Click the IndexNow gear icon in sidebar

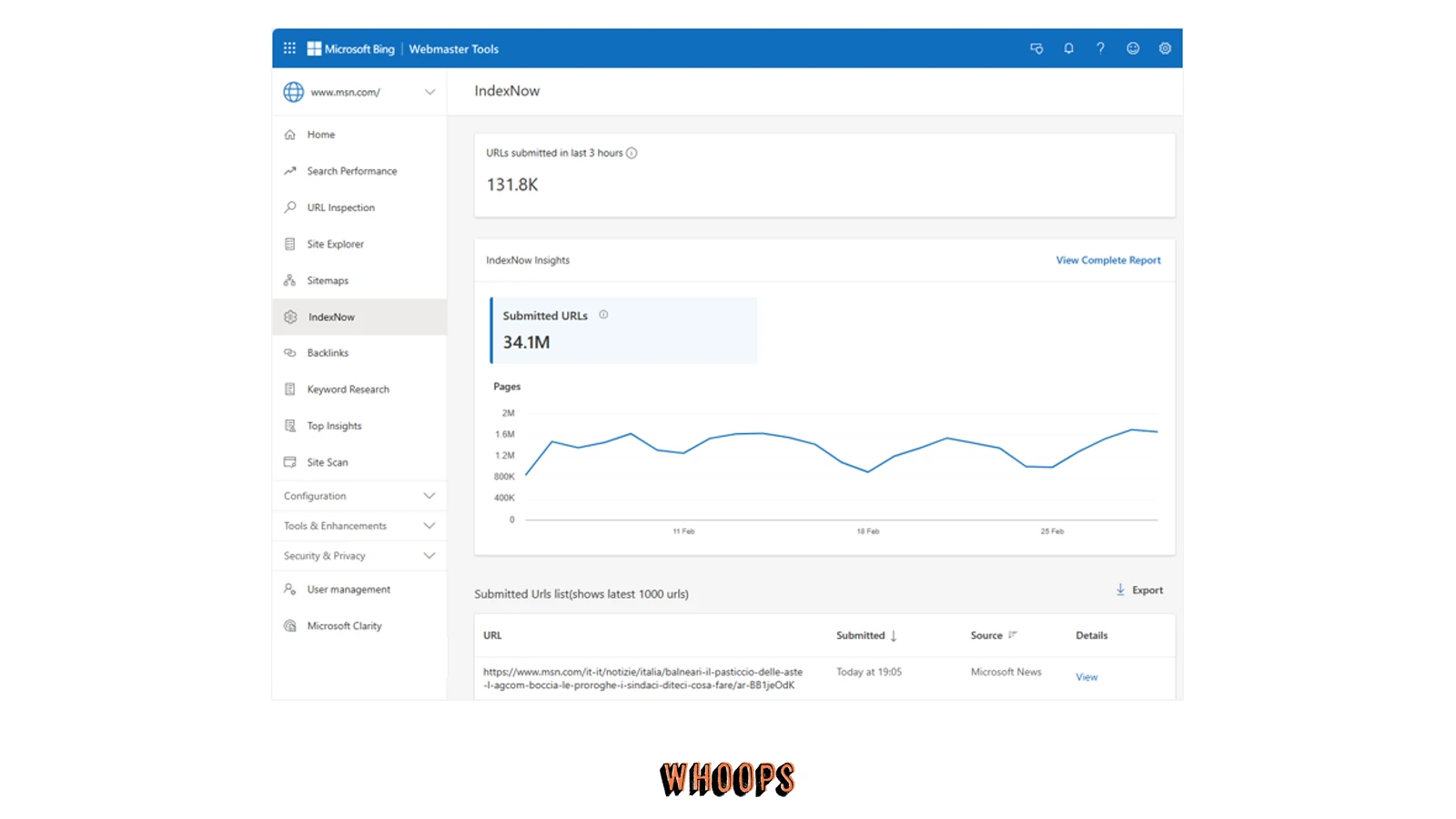coord(290,317)
